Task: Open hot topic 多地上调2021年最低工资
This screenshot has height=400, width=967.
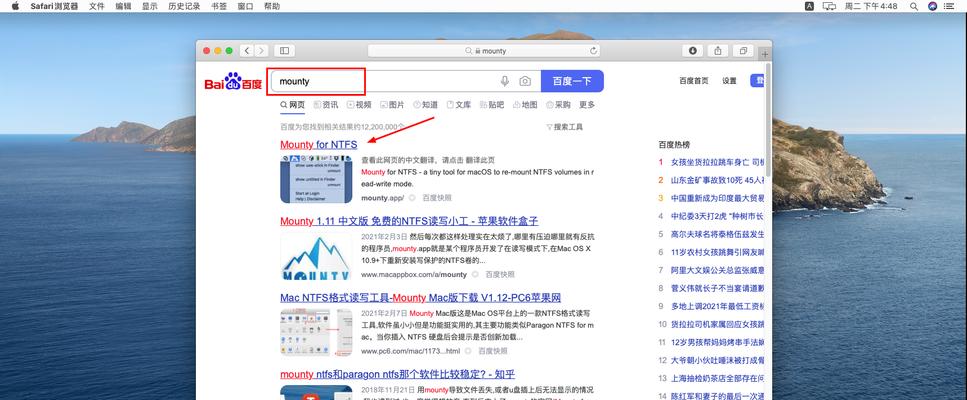Action: (717, 306)
